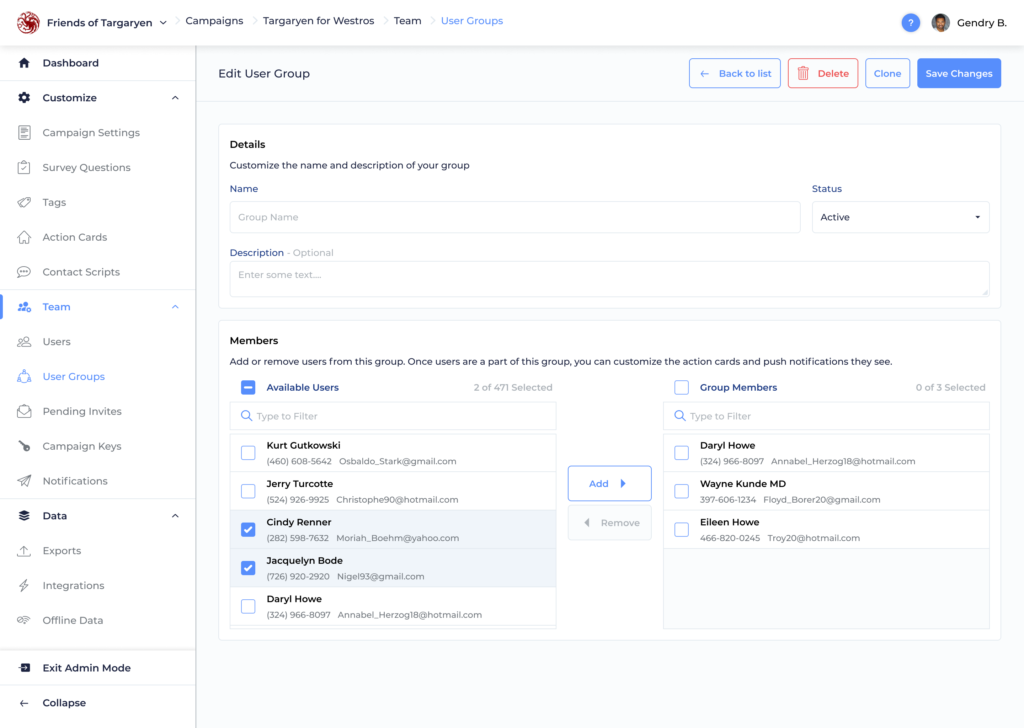Click the Notifications paper plane icon

coord(24,481)
